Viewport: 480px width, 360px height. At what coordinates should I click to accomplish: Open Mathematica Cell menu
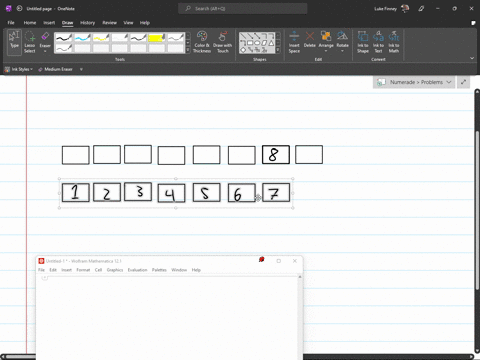98,270
